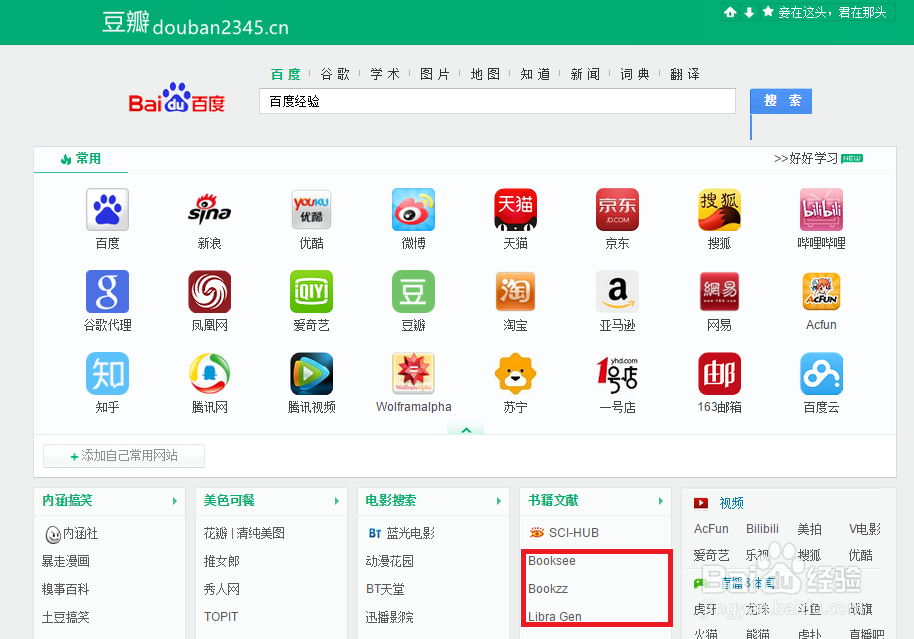Open the Taobao icon
The width and height of the screenshot is (914, 639).
point(515,292)
